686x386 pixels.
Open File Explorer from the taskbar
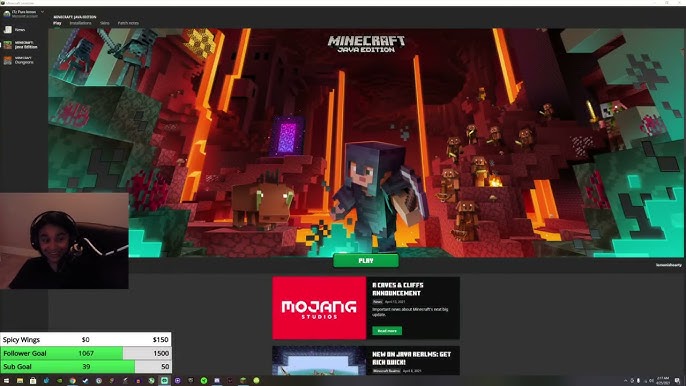click(x=20, y=381)
